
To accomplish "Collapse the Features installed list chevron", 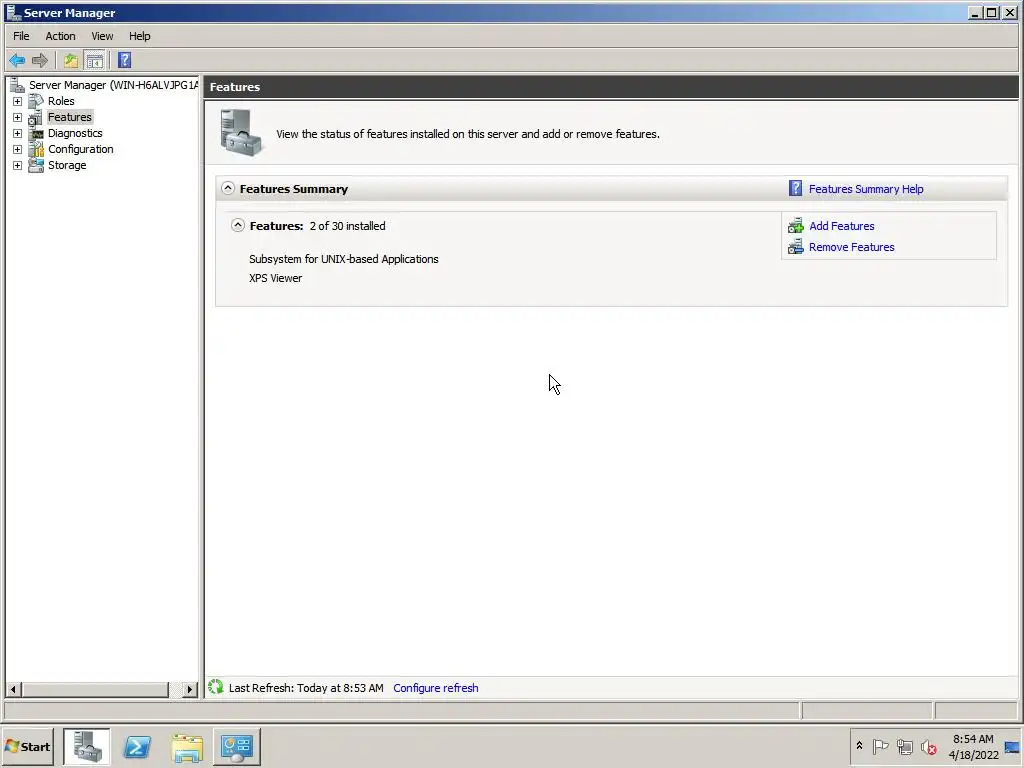I will tap(238, 225).
